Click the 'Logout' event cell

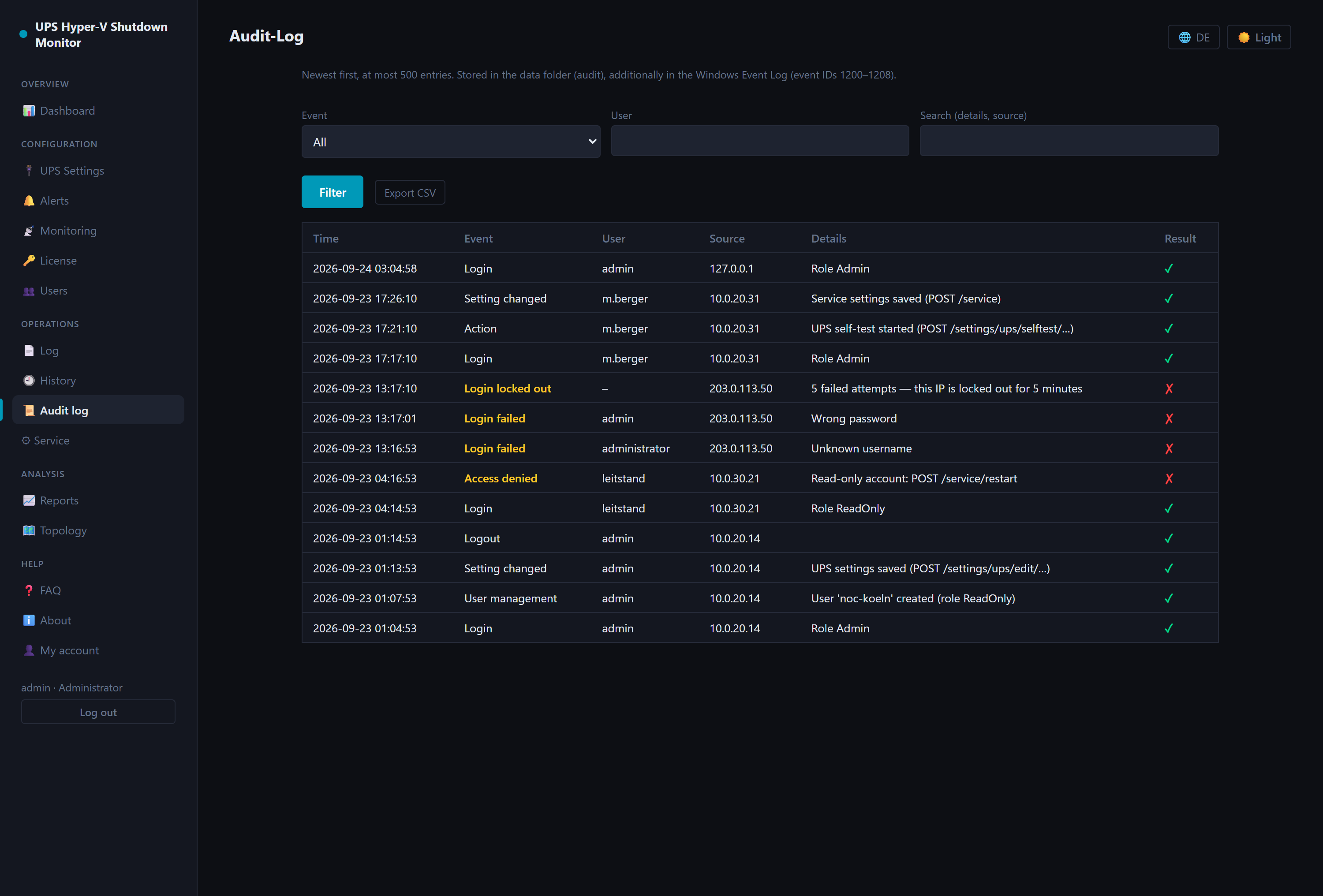[482, 538]
